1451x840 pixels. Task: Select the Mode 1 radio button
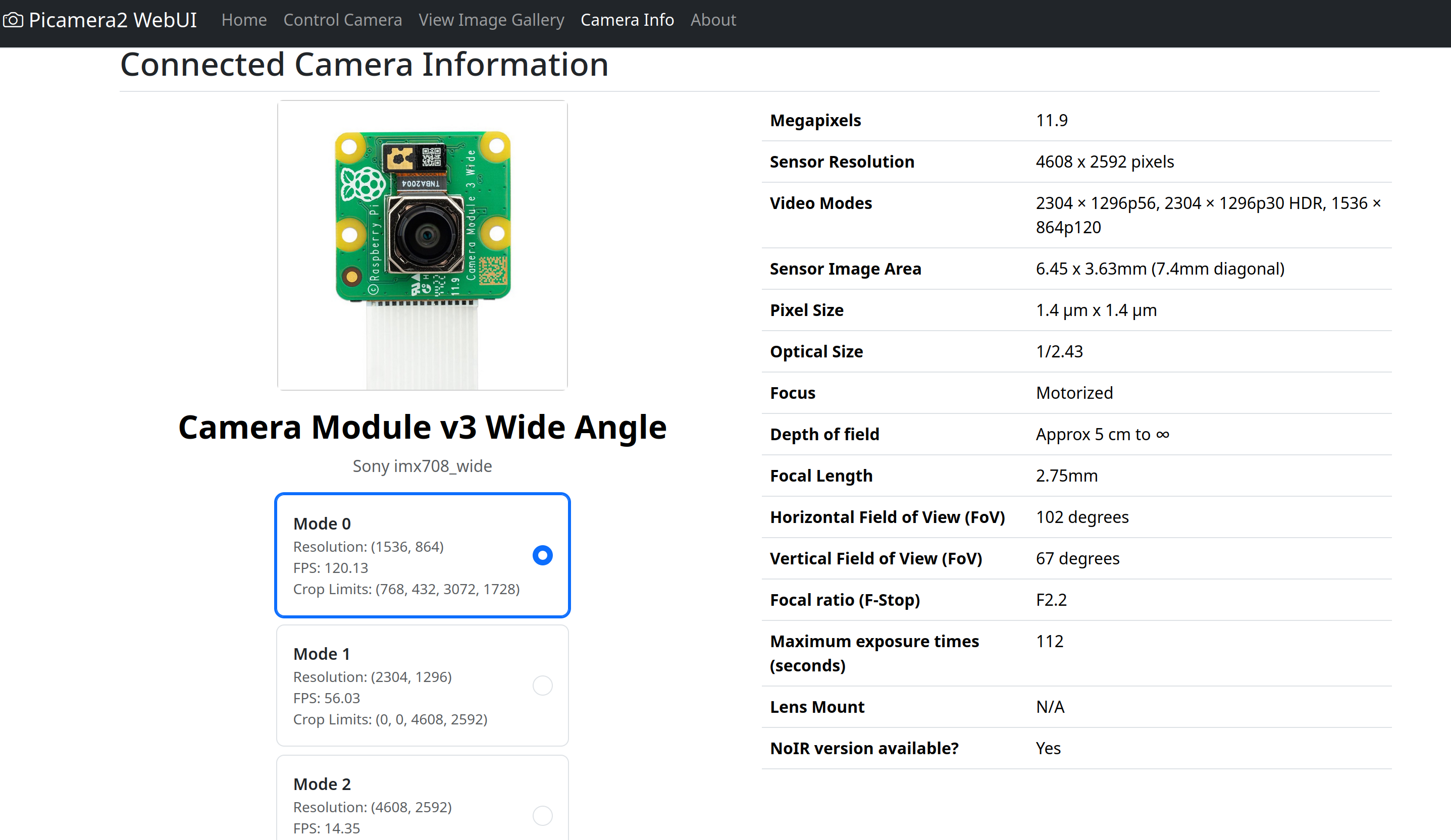tap(542, 685)
